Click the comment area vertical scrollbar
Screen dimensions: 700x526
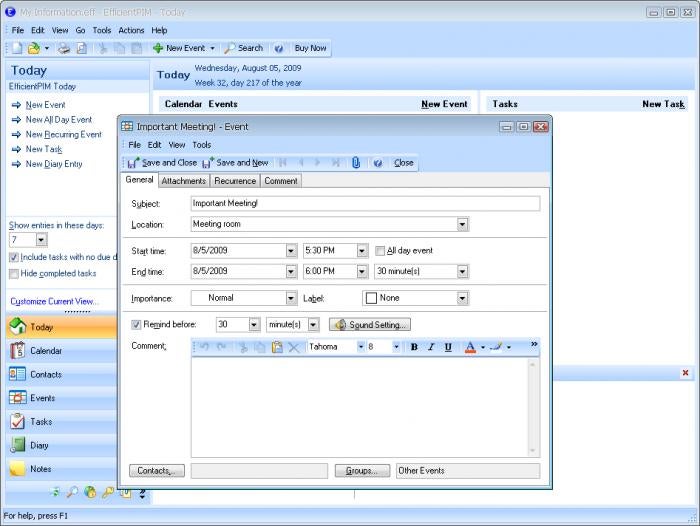click(532, 408)
